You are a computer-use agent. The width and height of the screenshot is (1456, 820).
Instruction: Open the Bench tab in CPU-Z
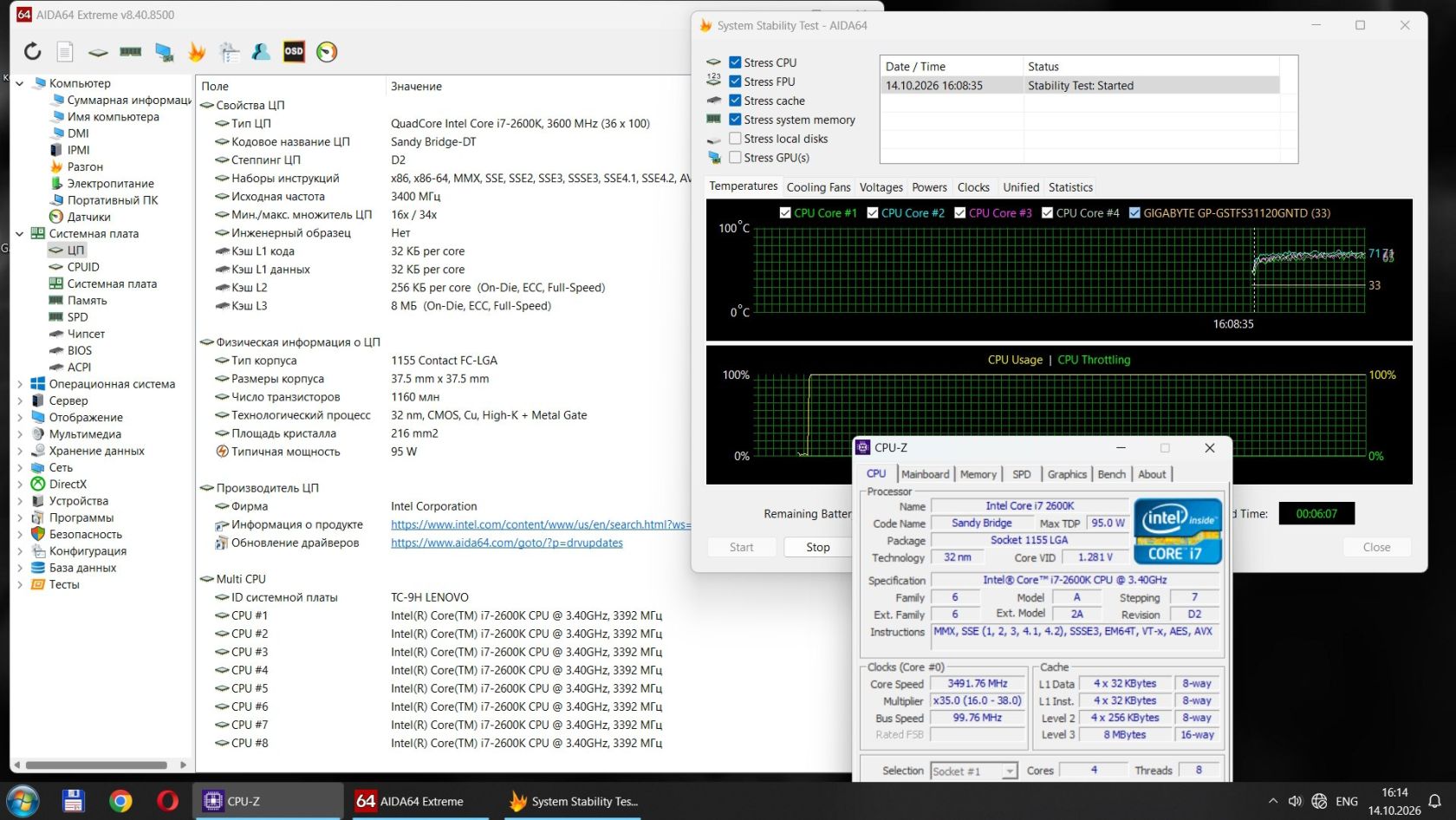click(x=1111, y=474)
